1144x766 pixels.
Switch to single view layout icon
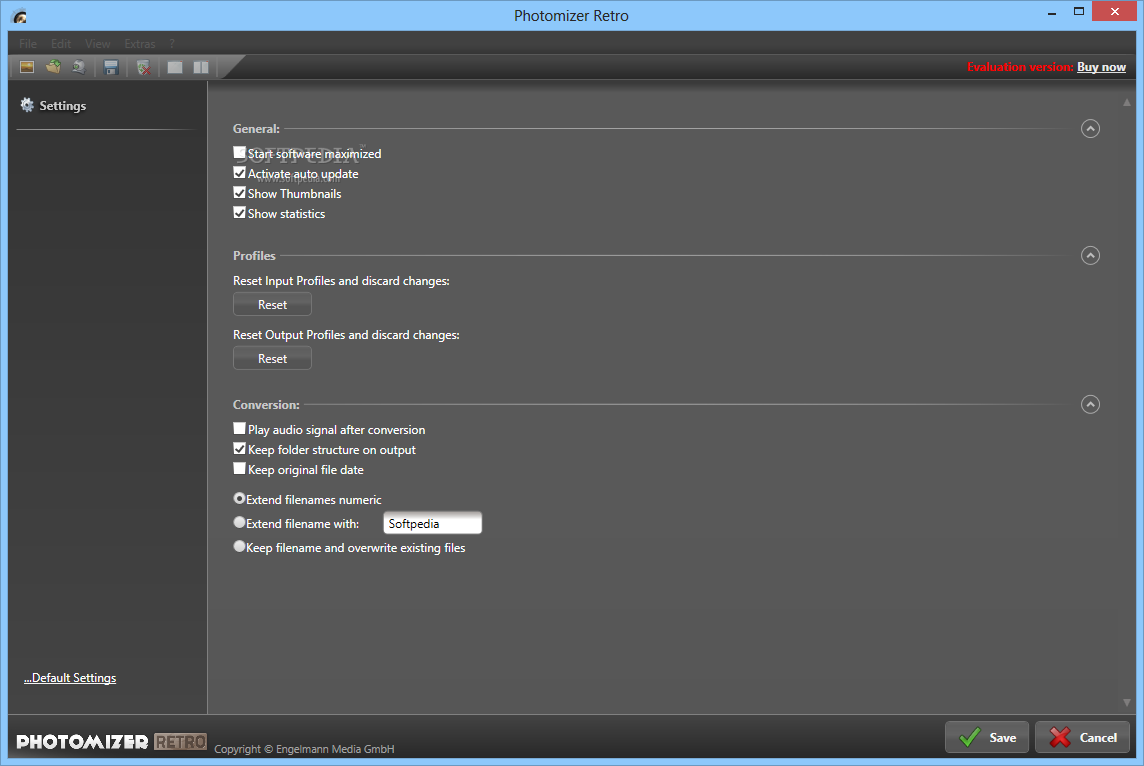pos(175,68)
